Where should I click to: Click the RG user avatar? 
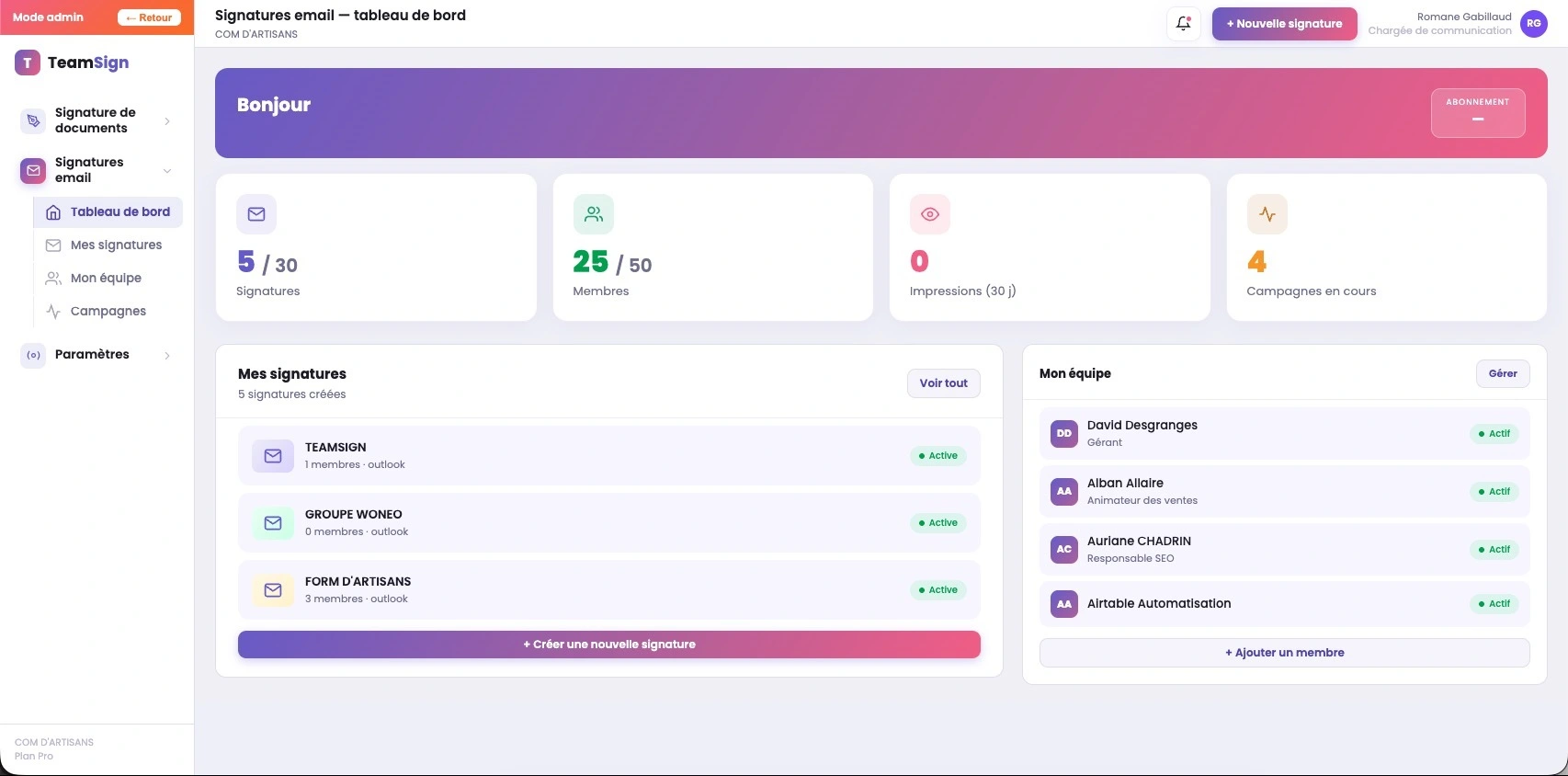(1534, 24)
